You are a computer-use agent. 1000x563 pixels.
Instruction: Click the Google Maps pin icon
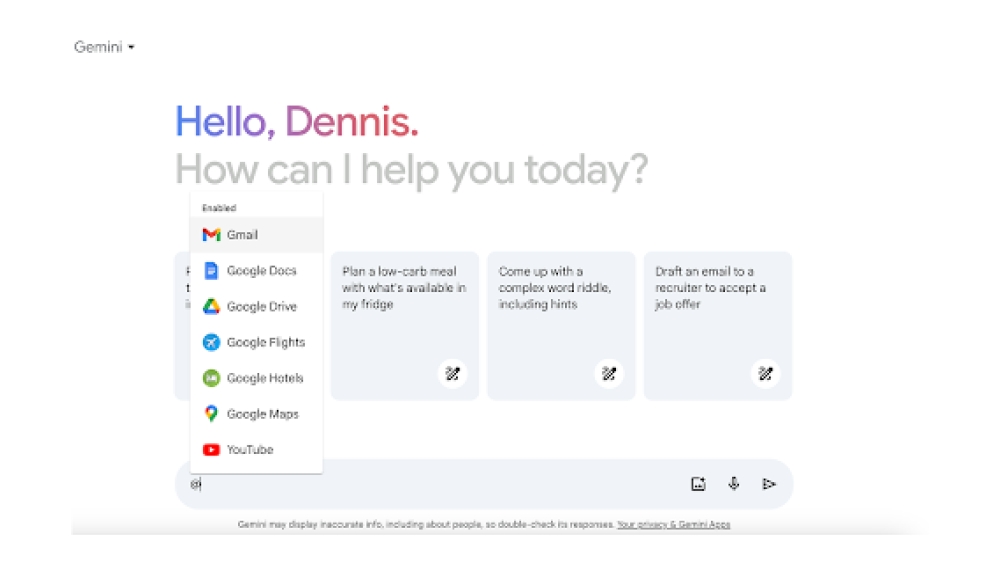coord(211,414)
